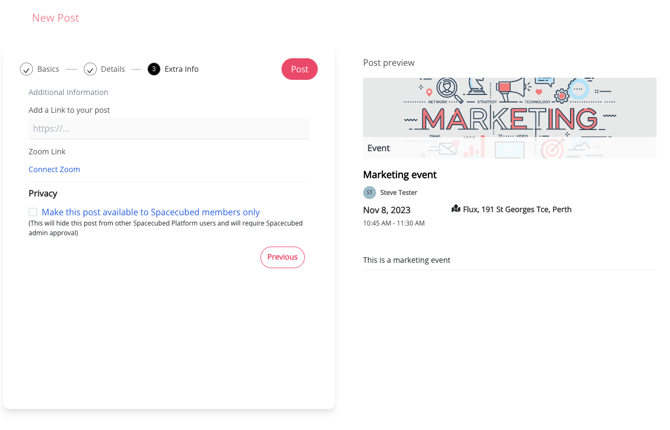Select the Extra Info step label
670x430 pixels.
pos(181,69)
